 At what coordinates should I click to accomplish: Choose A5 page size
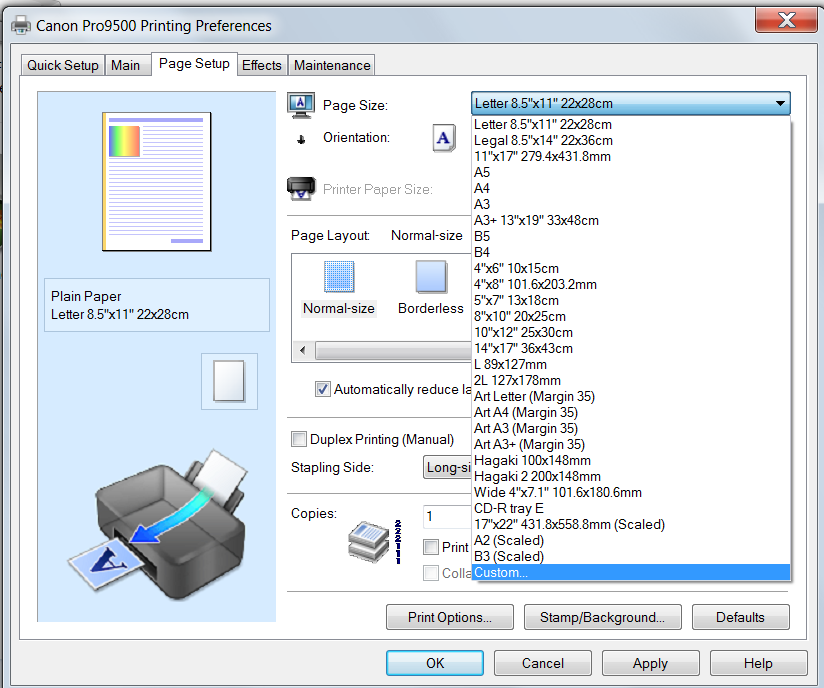[x=631, y=172]
